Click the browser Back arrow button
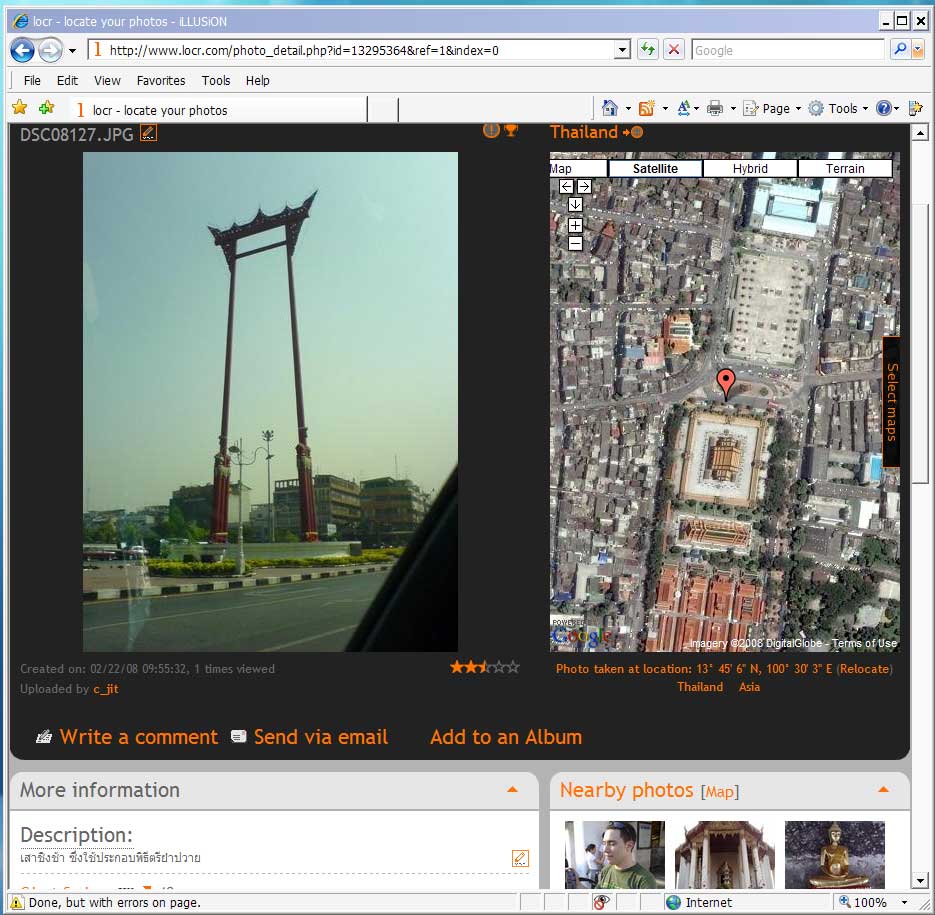The height and width of the screenshot is (915, 935). (x=23, y=50)
